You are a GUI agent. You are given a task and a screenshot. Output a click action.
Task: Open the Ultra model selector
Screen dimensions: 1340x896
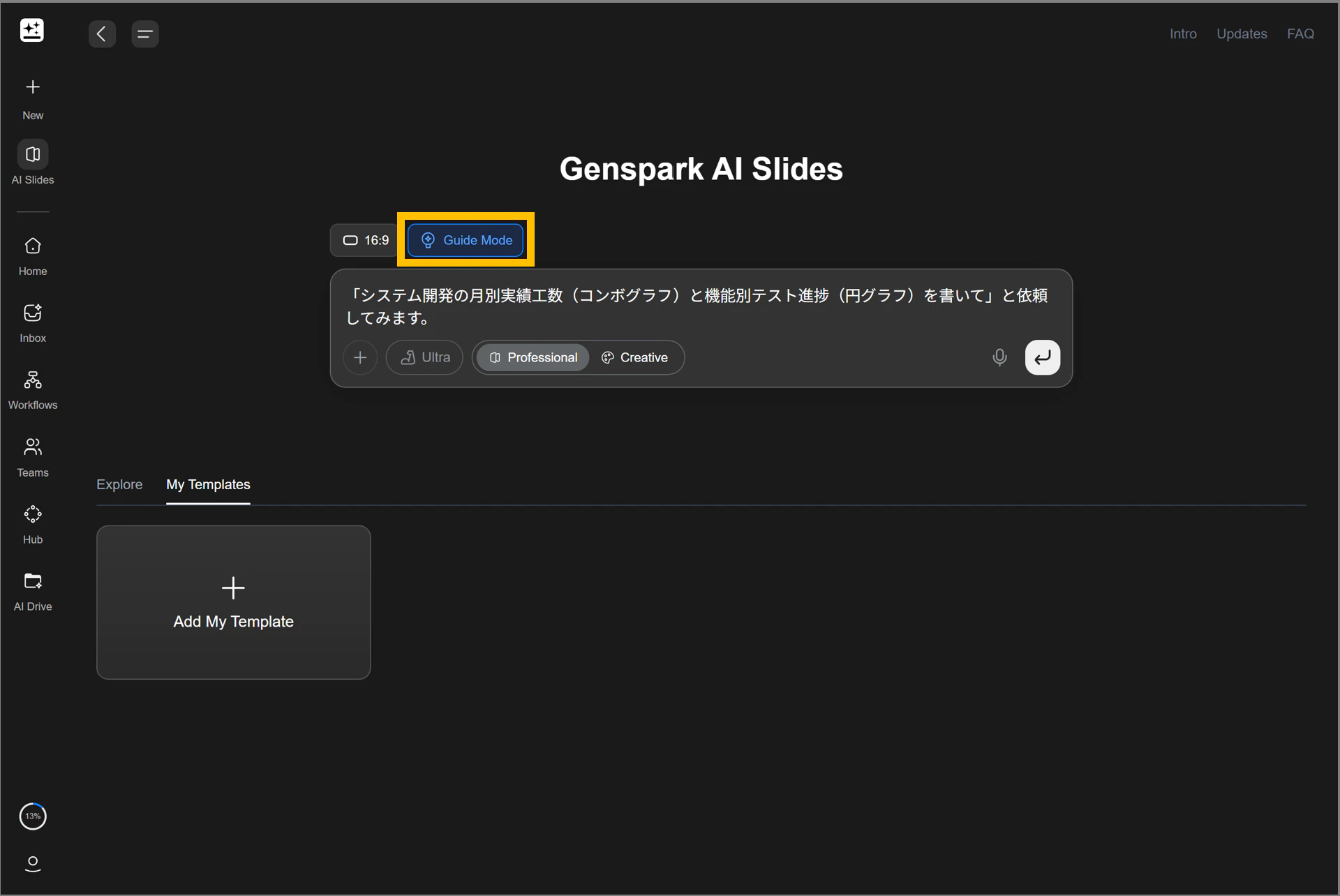coord(424,357)
